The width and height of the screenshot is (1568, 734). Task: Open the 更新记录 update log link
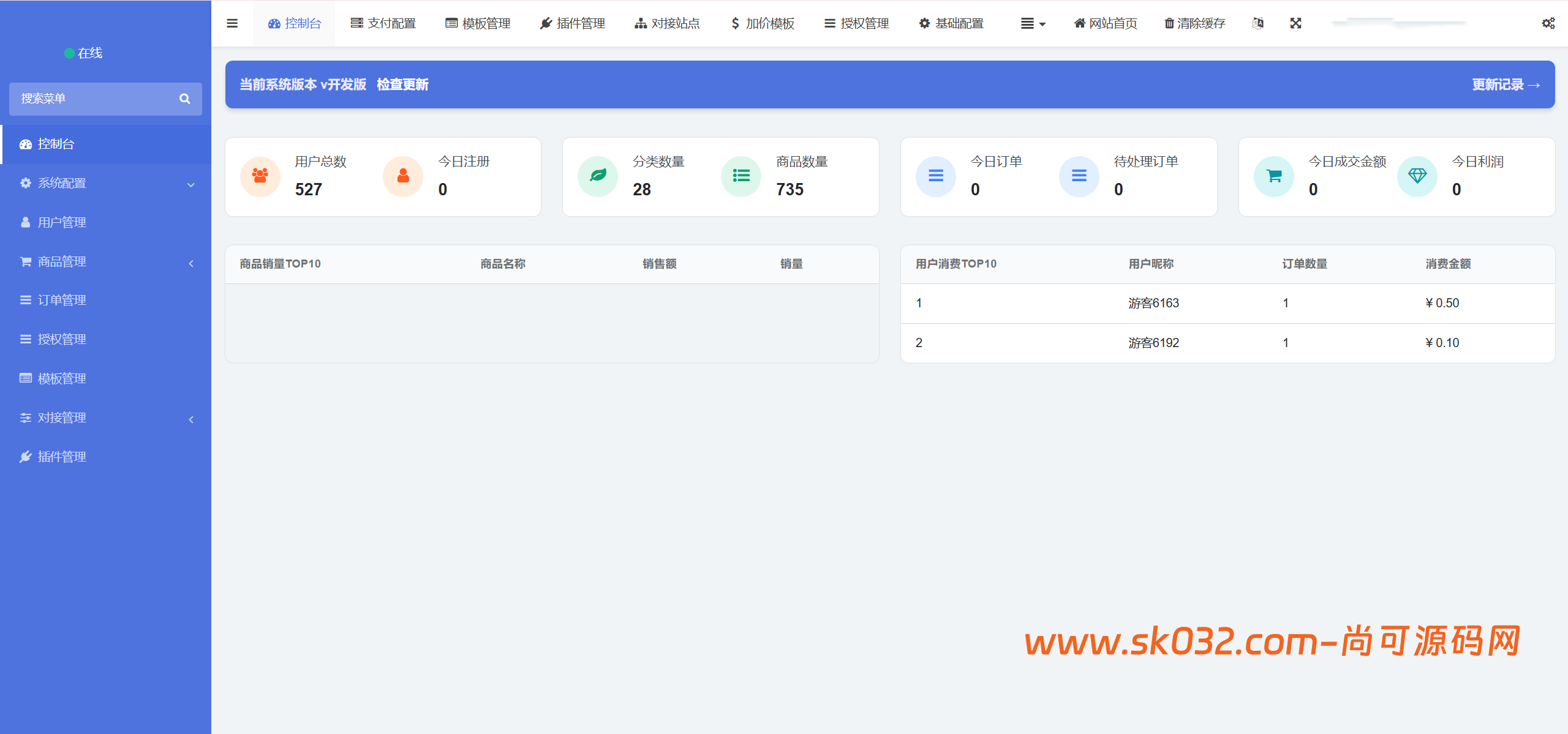pyautogui.click(x=1504, y=84)
